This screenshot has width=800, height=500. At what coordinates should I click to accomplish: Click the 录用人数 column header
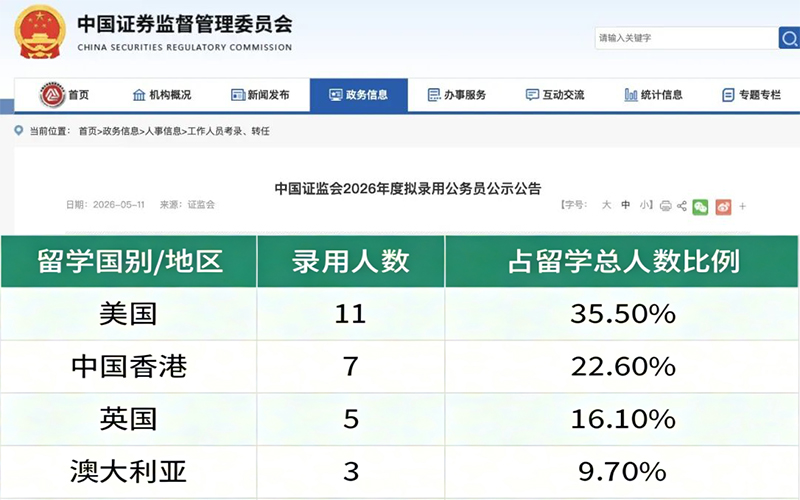click(x=351, y=261)
